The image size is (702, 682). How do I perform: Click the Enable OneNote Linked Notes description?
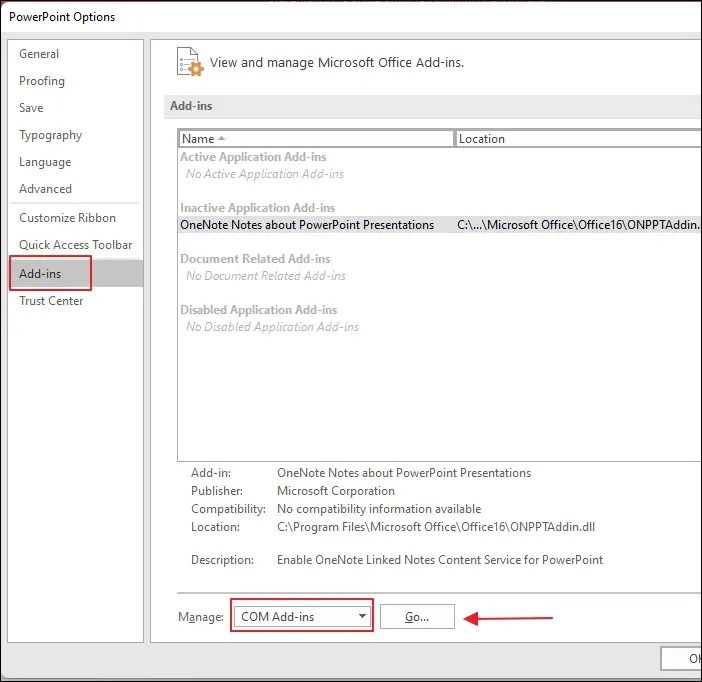pyautogui.click(x=440, y=560)
